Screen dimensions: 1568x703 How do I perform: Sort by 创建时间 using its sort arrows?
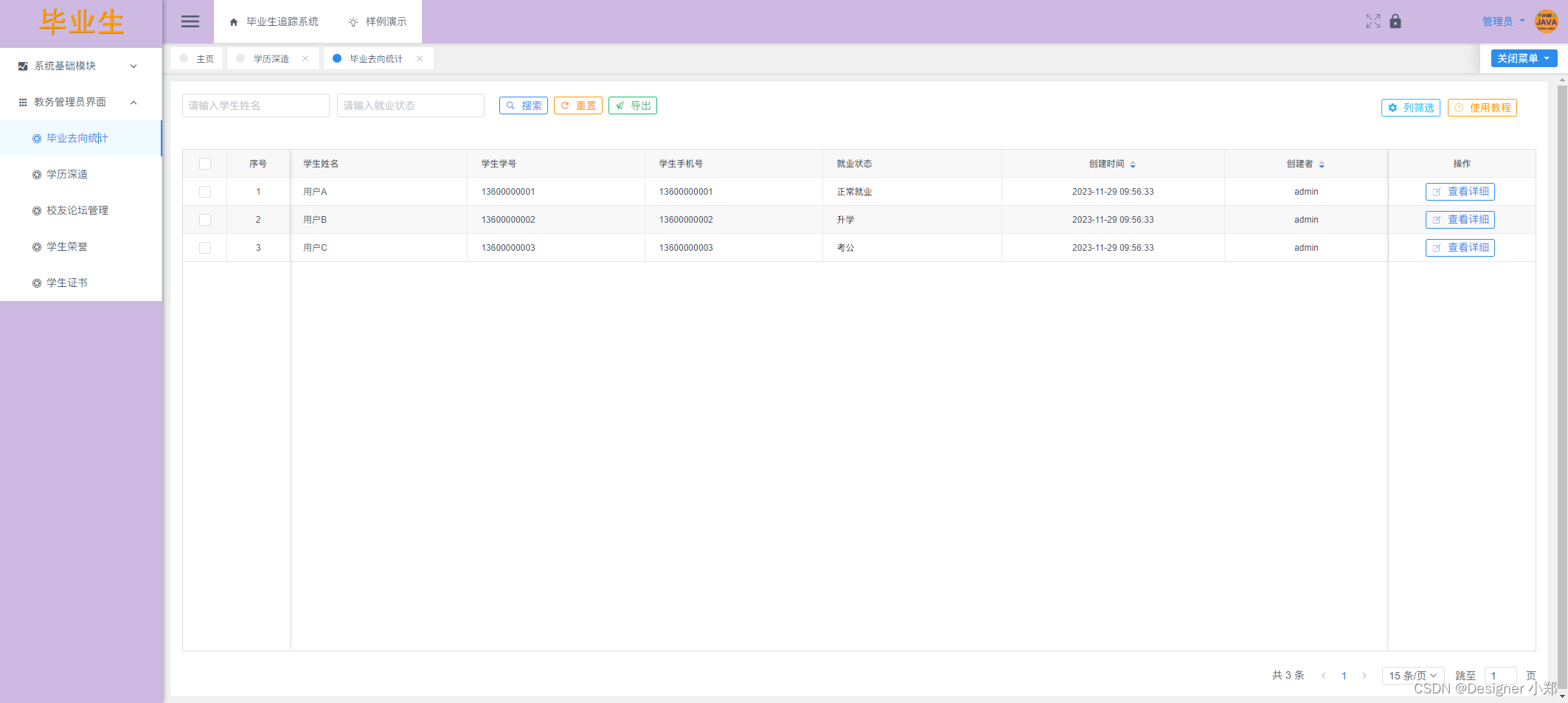coord(1133,165)
